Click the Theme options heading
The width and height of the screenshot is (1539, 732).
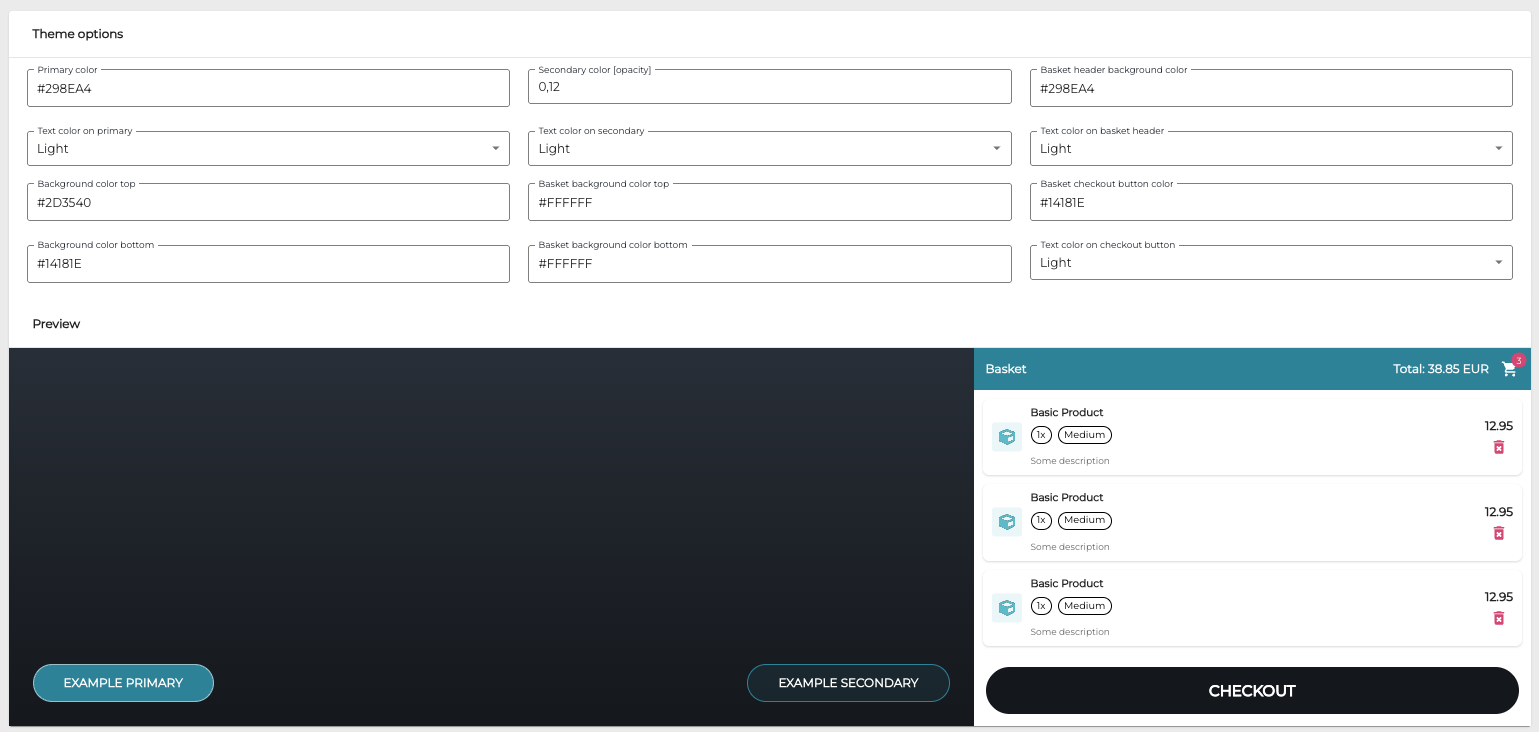[78, 34]
